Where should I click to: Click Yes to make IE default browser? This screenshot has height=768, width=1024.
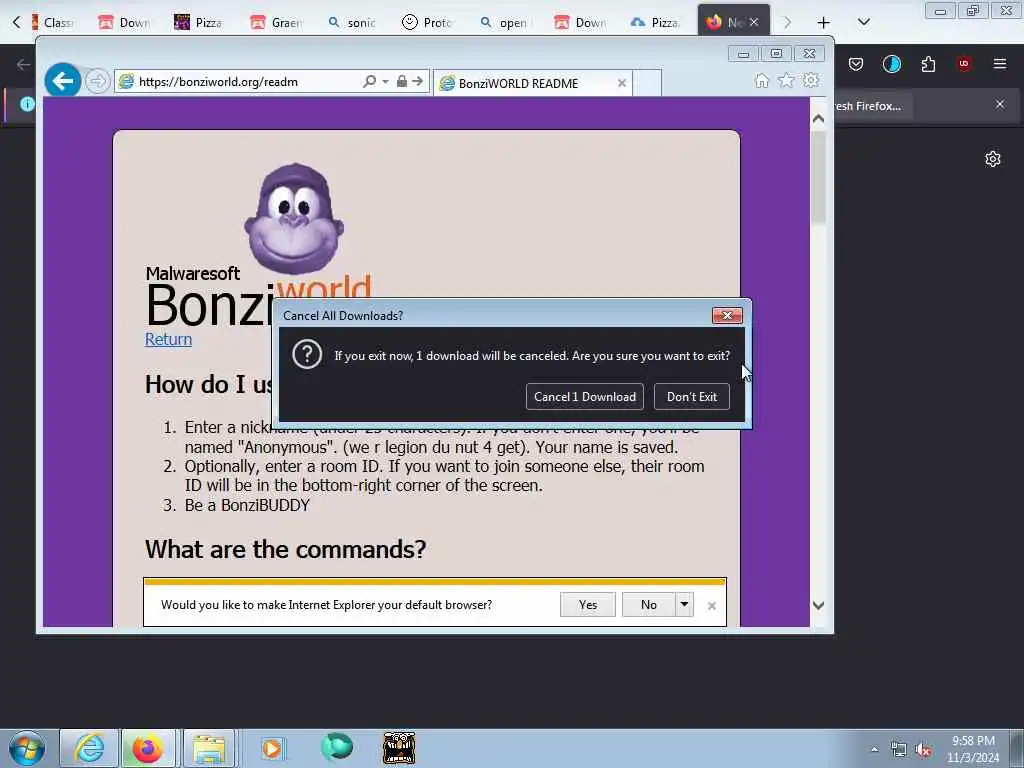click(x=588, y=605)
